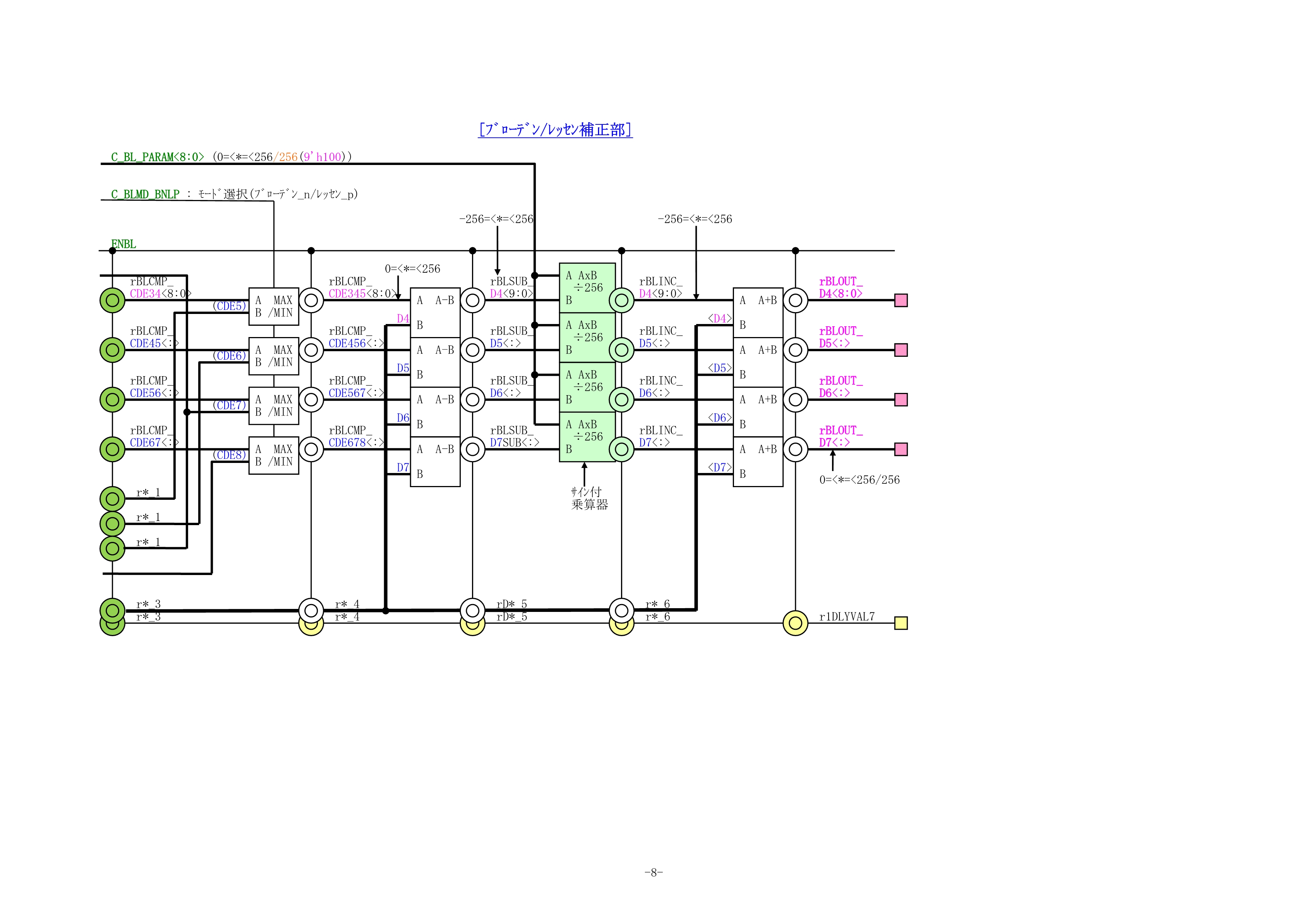The image size is (1307, 924).
Task: Click the pink output square for rBLOUT_D4
Action: tap(901, 300)
